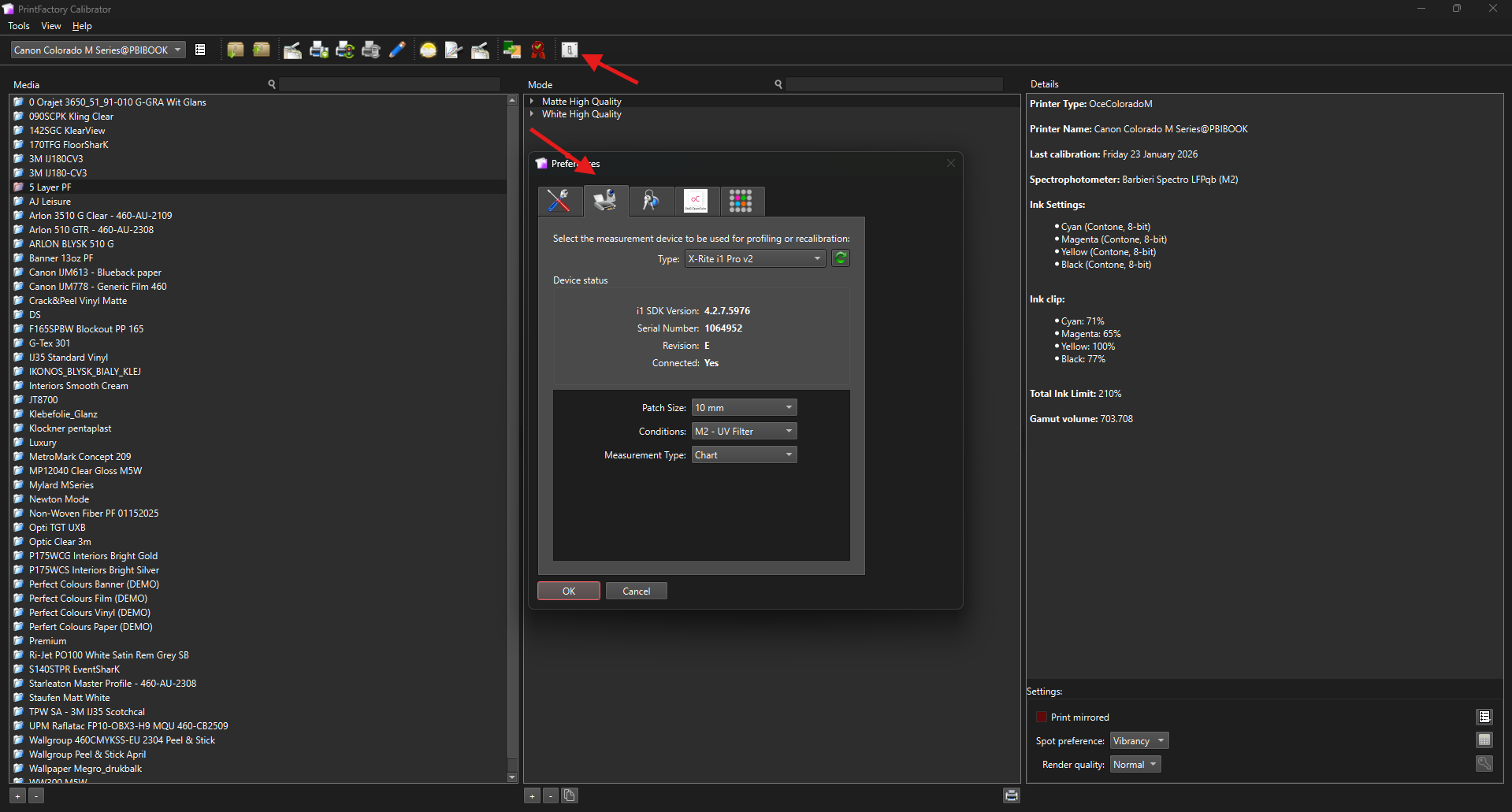Click the settings list icon beside Print mirrored
Screen dimensions: 1512x812
[1484, 717]
